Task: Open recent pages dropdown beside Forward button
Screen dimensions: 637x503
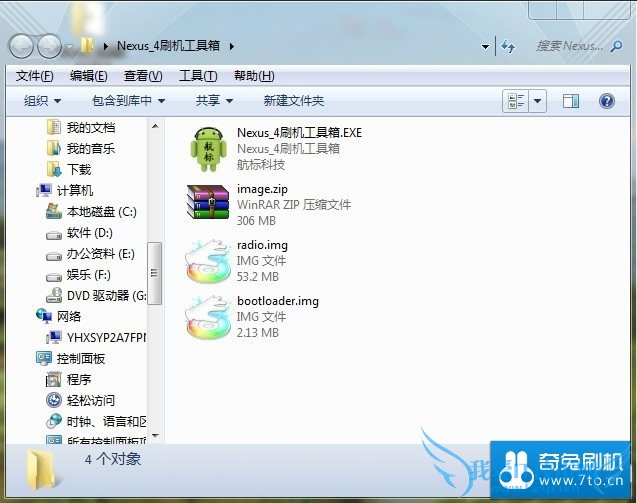Action: pyautogui.click(x=69, y=47)
